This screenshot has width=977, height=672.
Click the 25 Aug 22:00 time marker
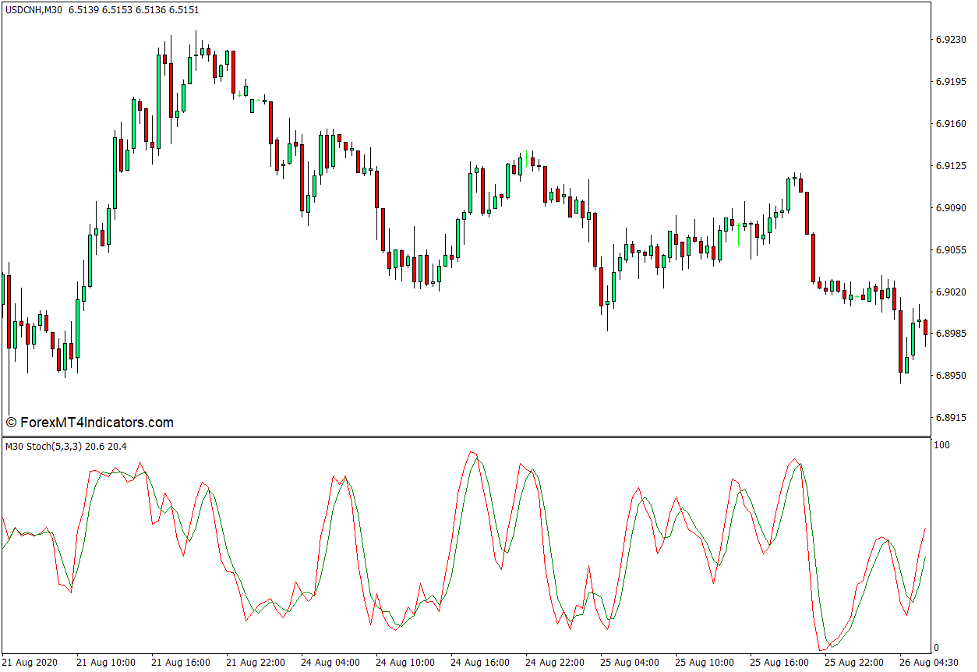point(855,662)
